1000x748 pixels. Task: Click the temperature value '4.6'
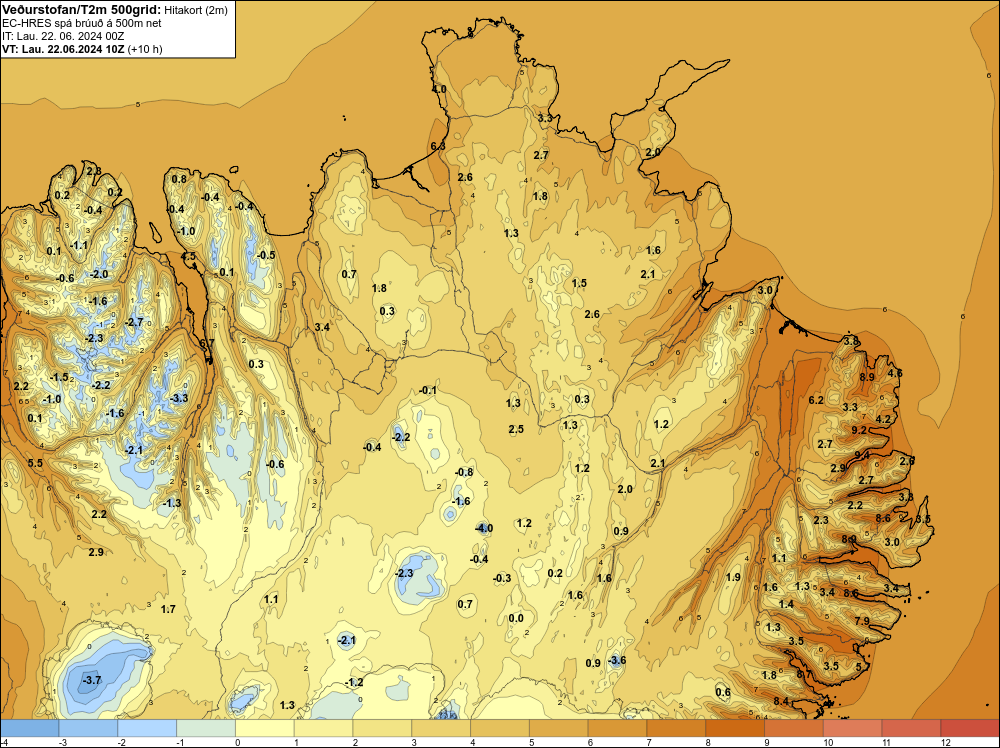[x=895, y=373]
